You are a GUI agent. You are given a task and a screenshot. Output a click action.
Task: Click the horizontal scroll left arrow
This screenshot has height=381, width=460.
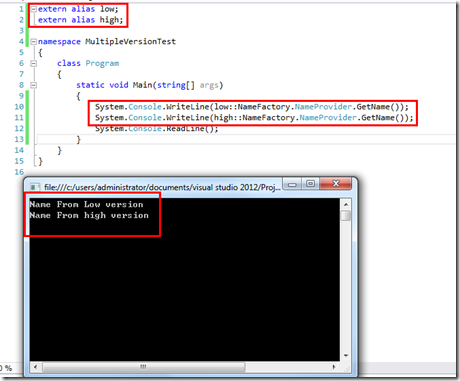[35, 367]
